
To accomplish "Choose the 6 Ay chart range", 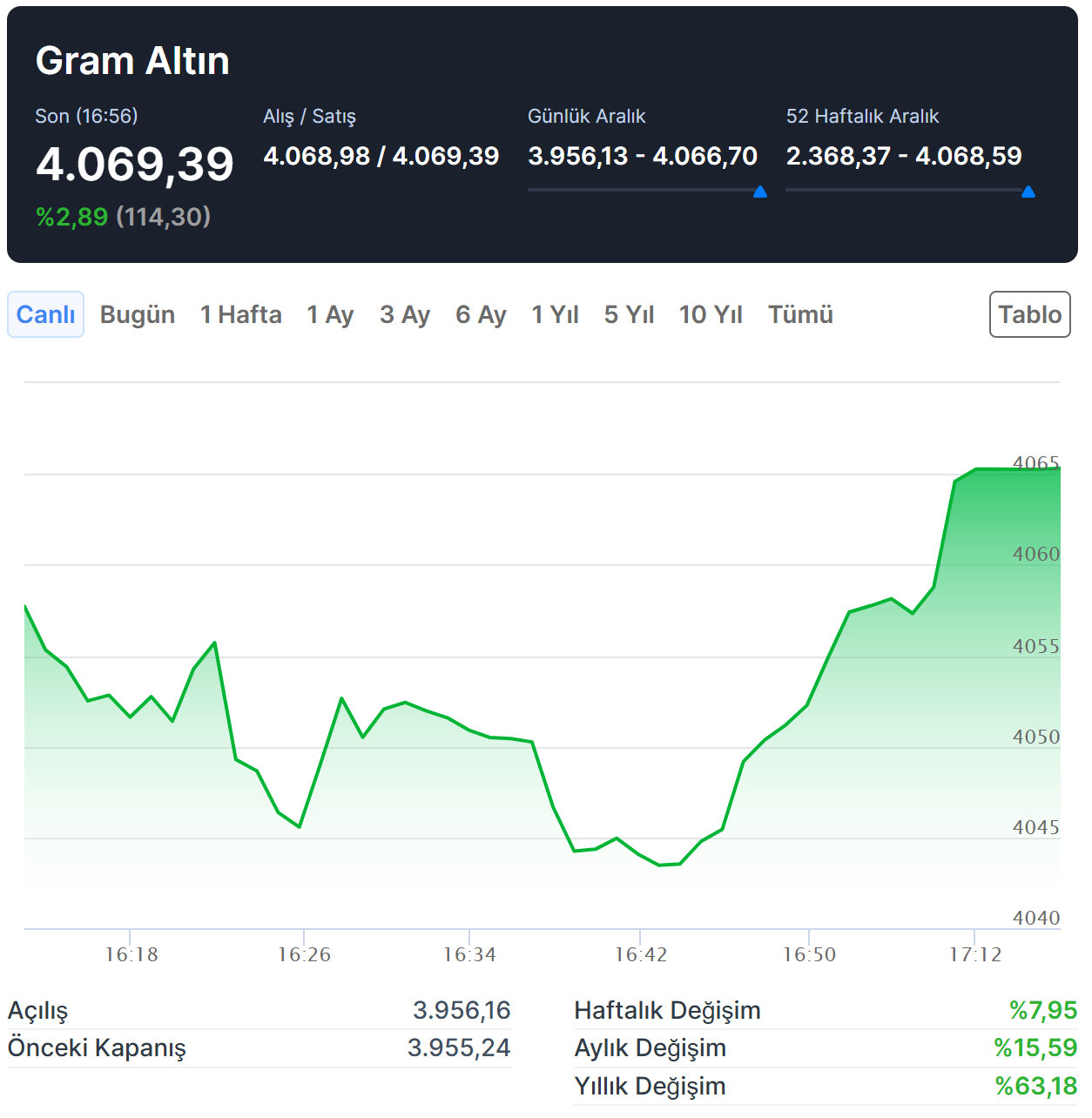I will [481, 314].
